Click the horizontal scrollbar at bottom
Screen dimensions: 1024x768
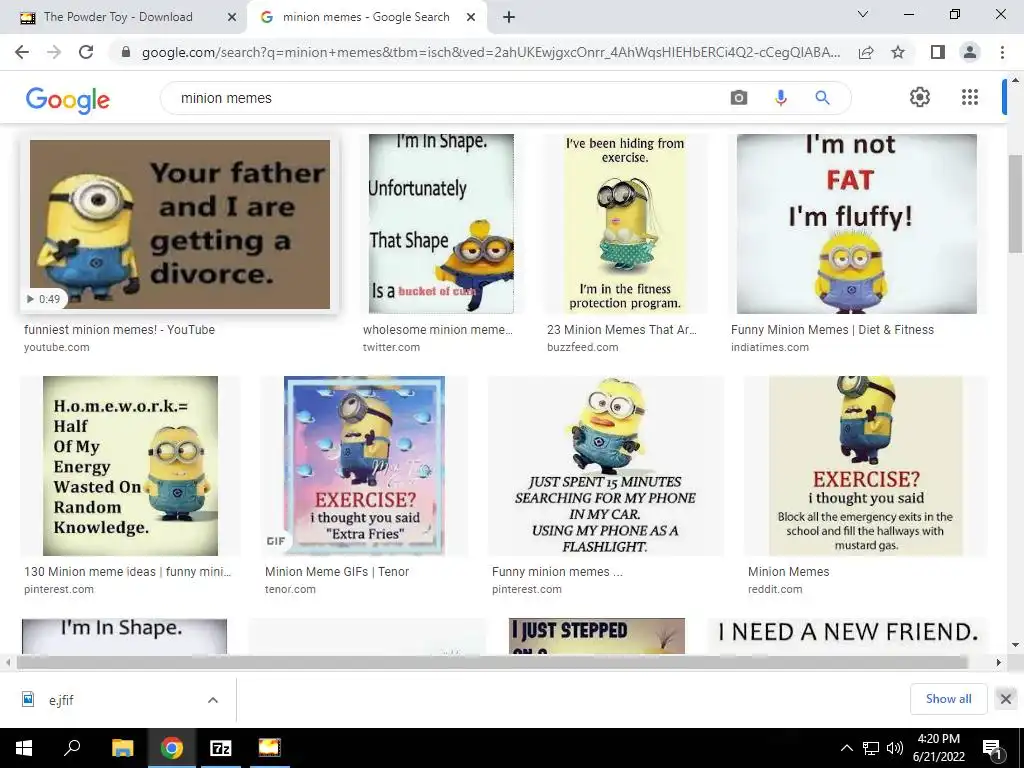pyautogui.click(x=492, y=662)
